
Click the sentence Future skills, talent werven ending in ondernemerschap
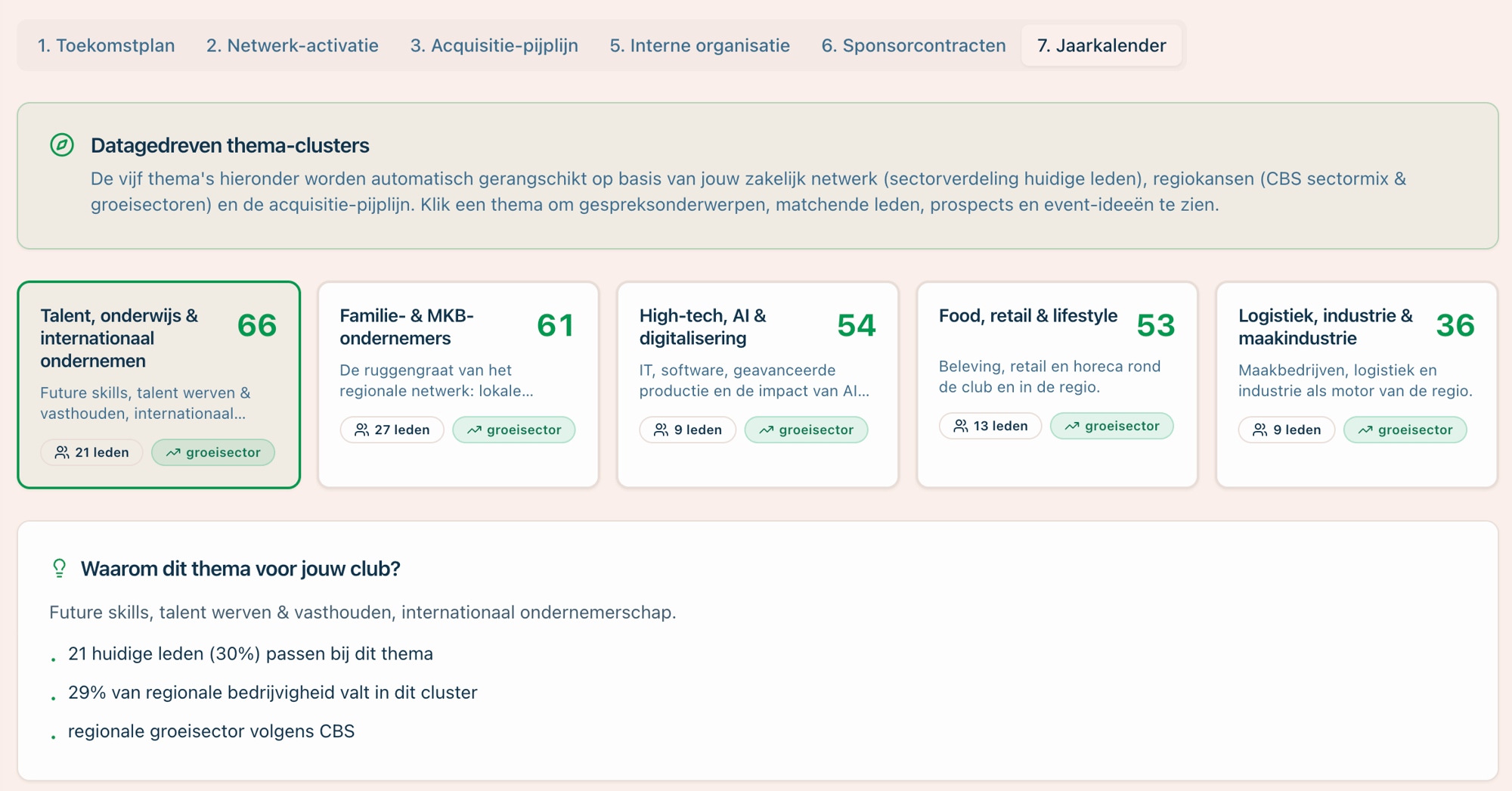tap(363, 612)
